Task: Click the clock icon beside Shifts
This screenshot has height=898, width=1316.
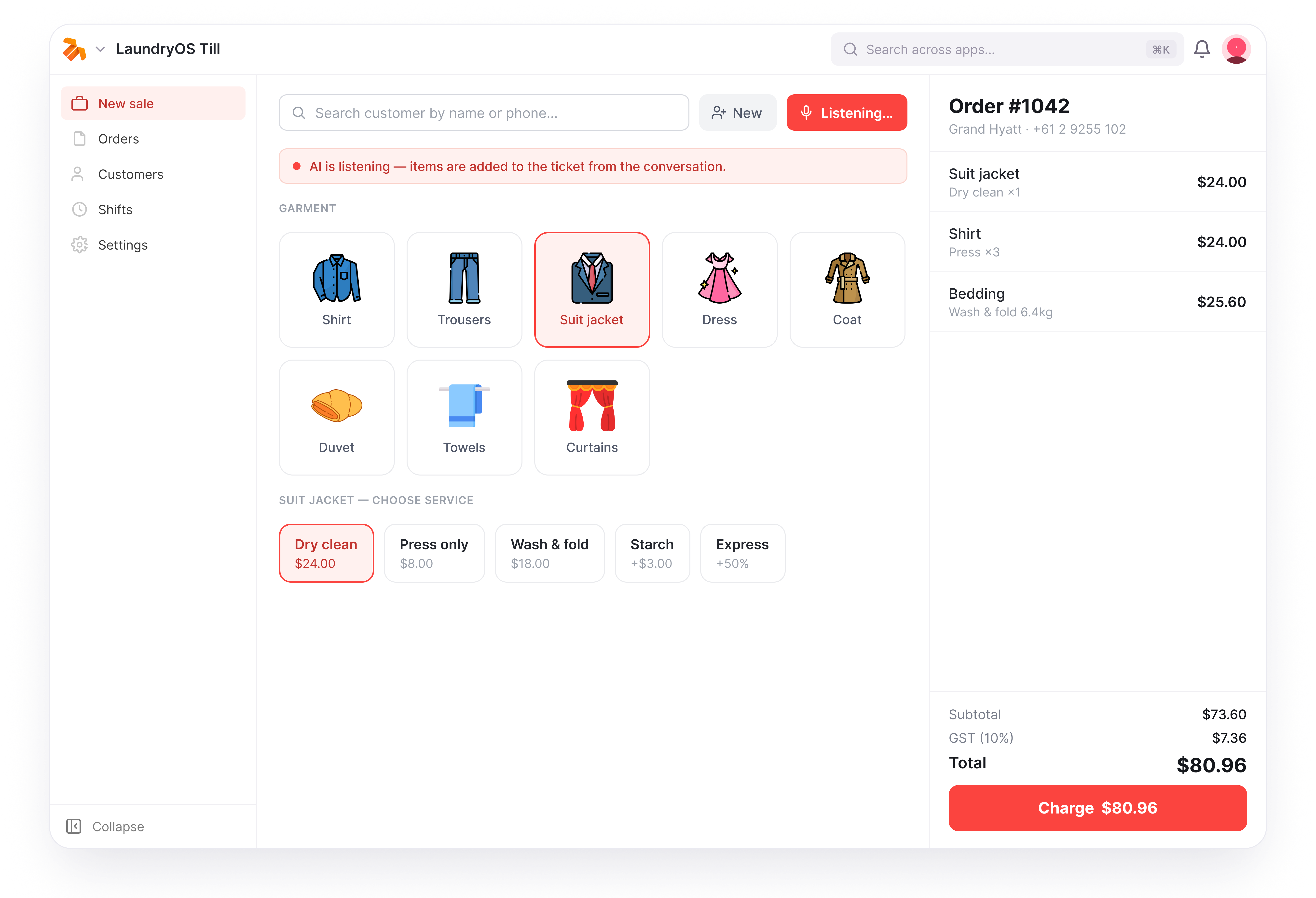Action: [79, 210]
